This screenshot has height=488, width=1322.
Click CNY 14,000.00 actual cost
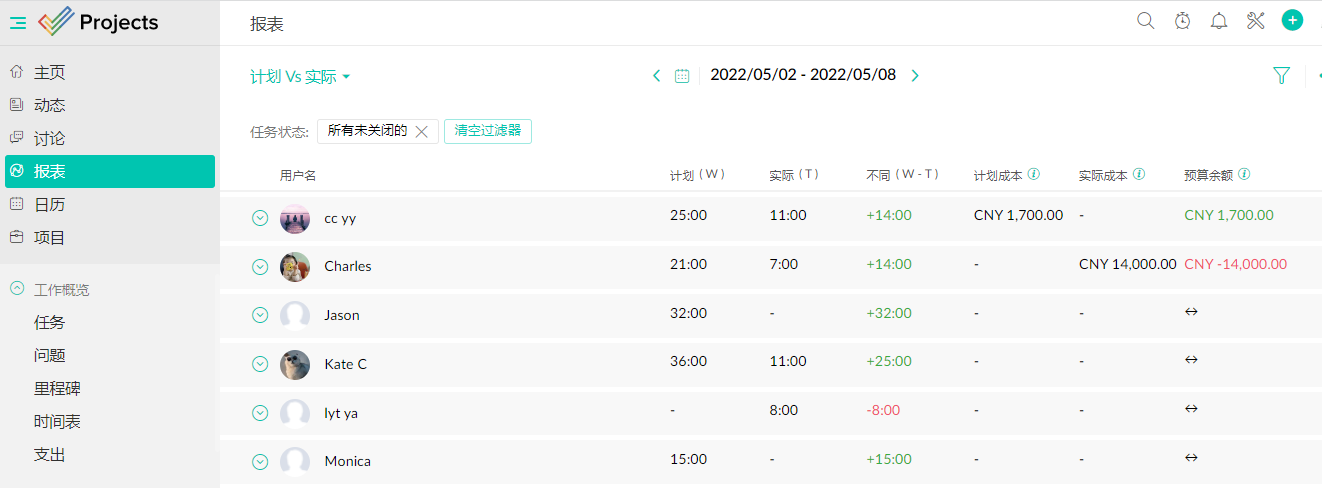(1127, 265)
